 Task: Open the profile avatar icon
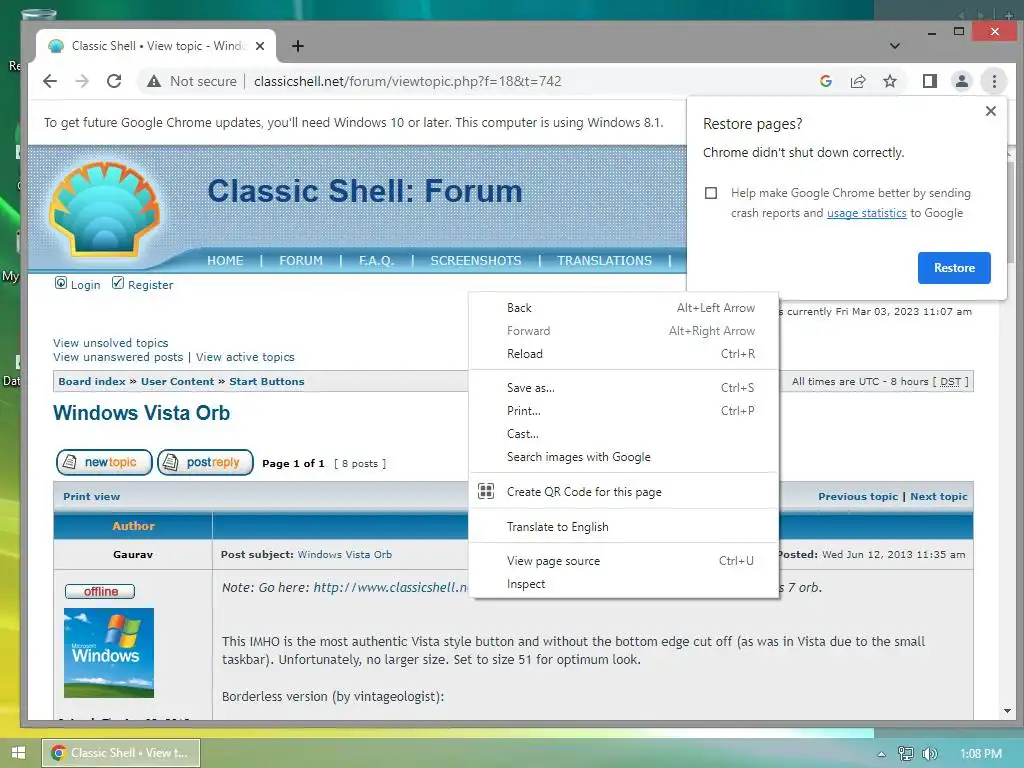[961, 81]
